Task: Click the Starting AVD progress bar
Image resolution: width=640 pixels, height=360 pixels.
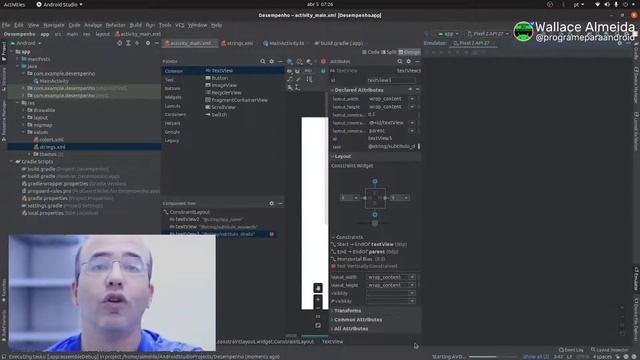Action: click(493, 357)
